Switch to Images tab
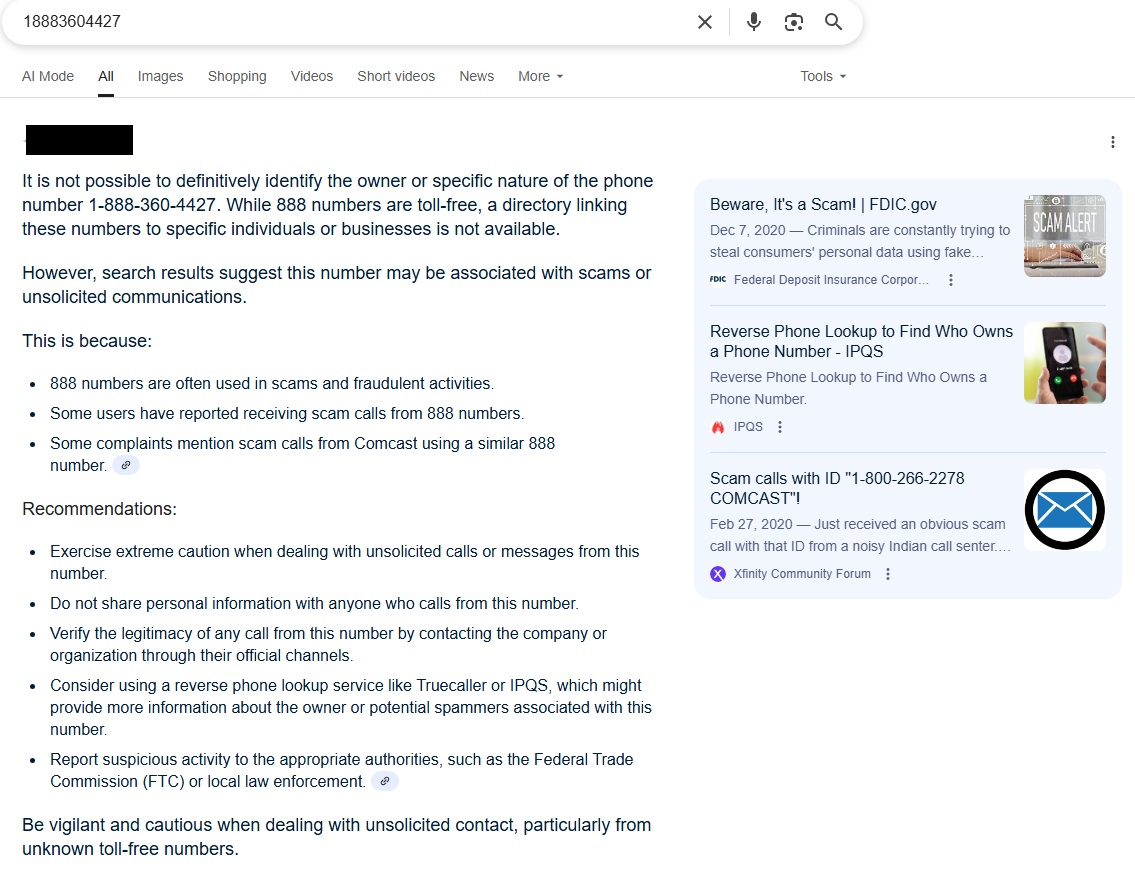 160,76
